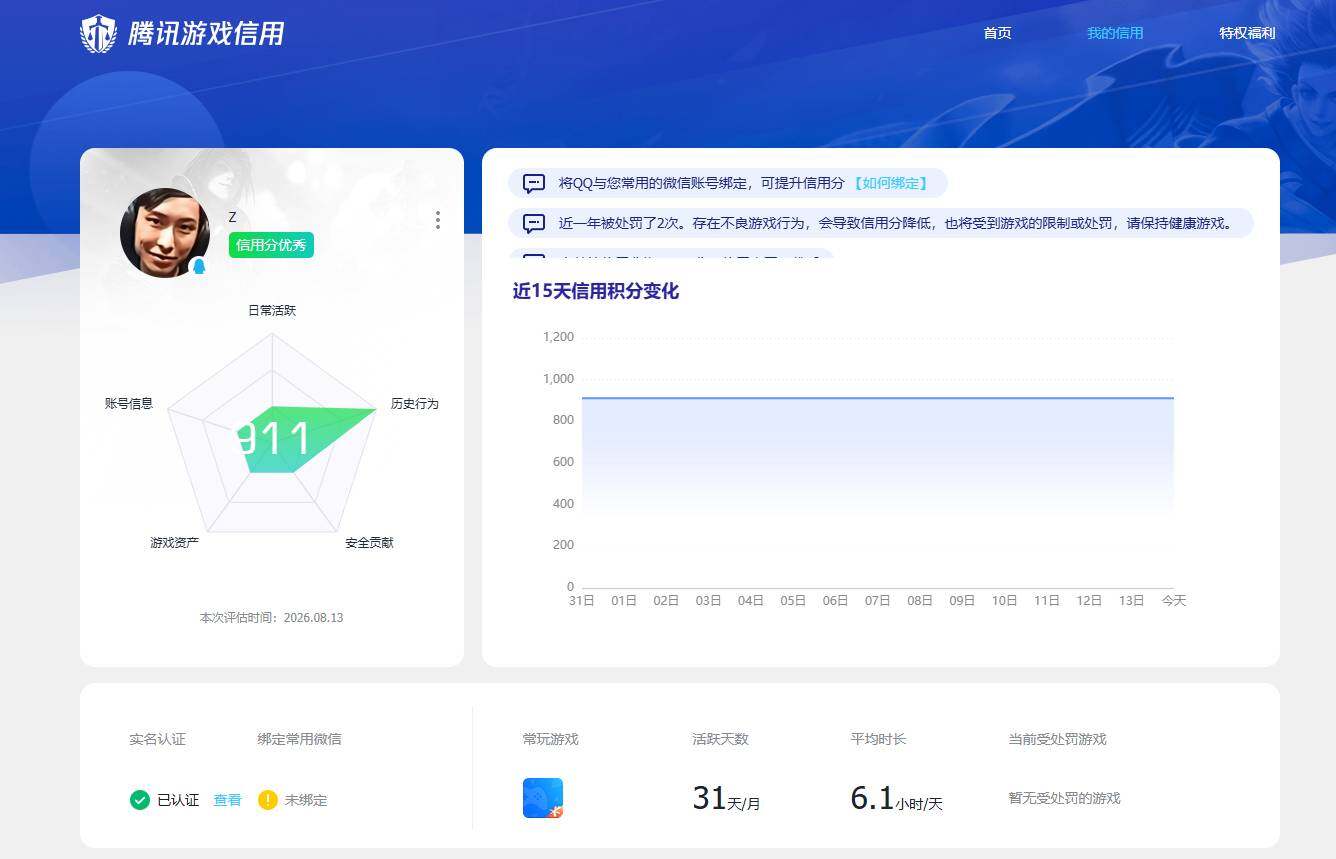Click the 1,000 y-axis label

point(558,379)
